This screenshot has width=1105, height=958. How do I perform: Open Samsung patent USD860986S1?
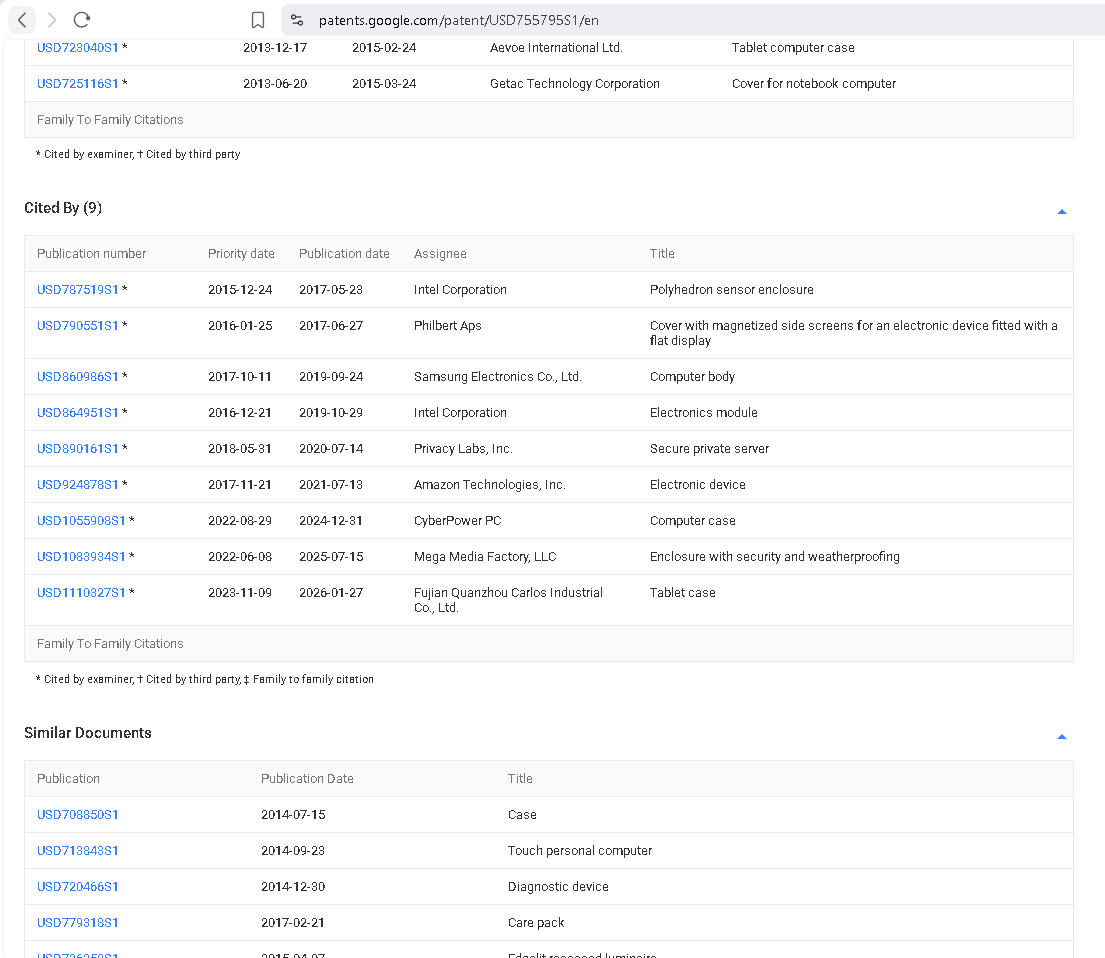(x=78, y=377)
